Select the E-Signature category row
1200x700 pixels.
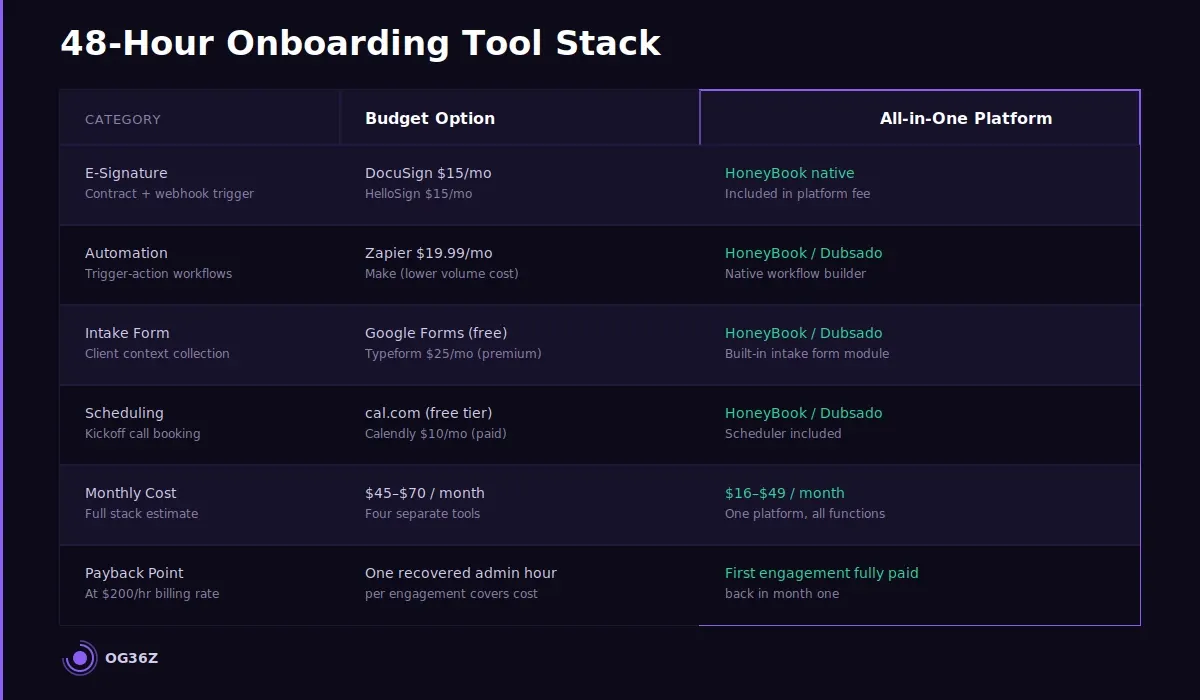[x=126, y=173]
